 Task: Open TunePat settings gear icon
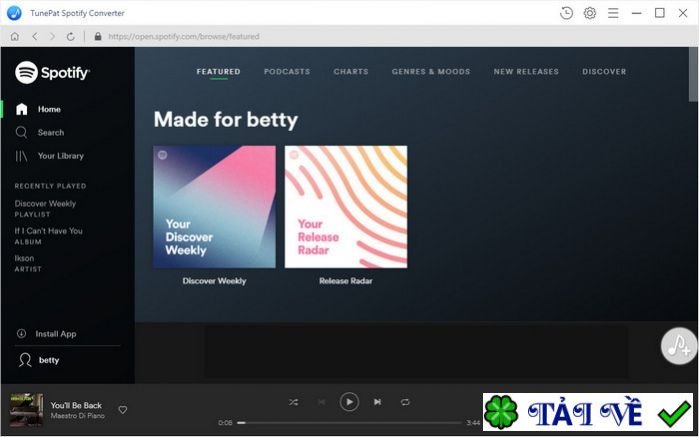pos(590,13)
